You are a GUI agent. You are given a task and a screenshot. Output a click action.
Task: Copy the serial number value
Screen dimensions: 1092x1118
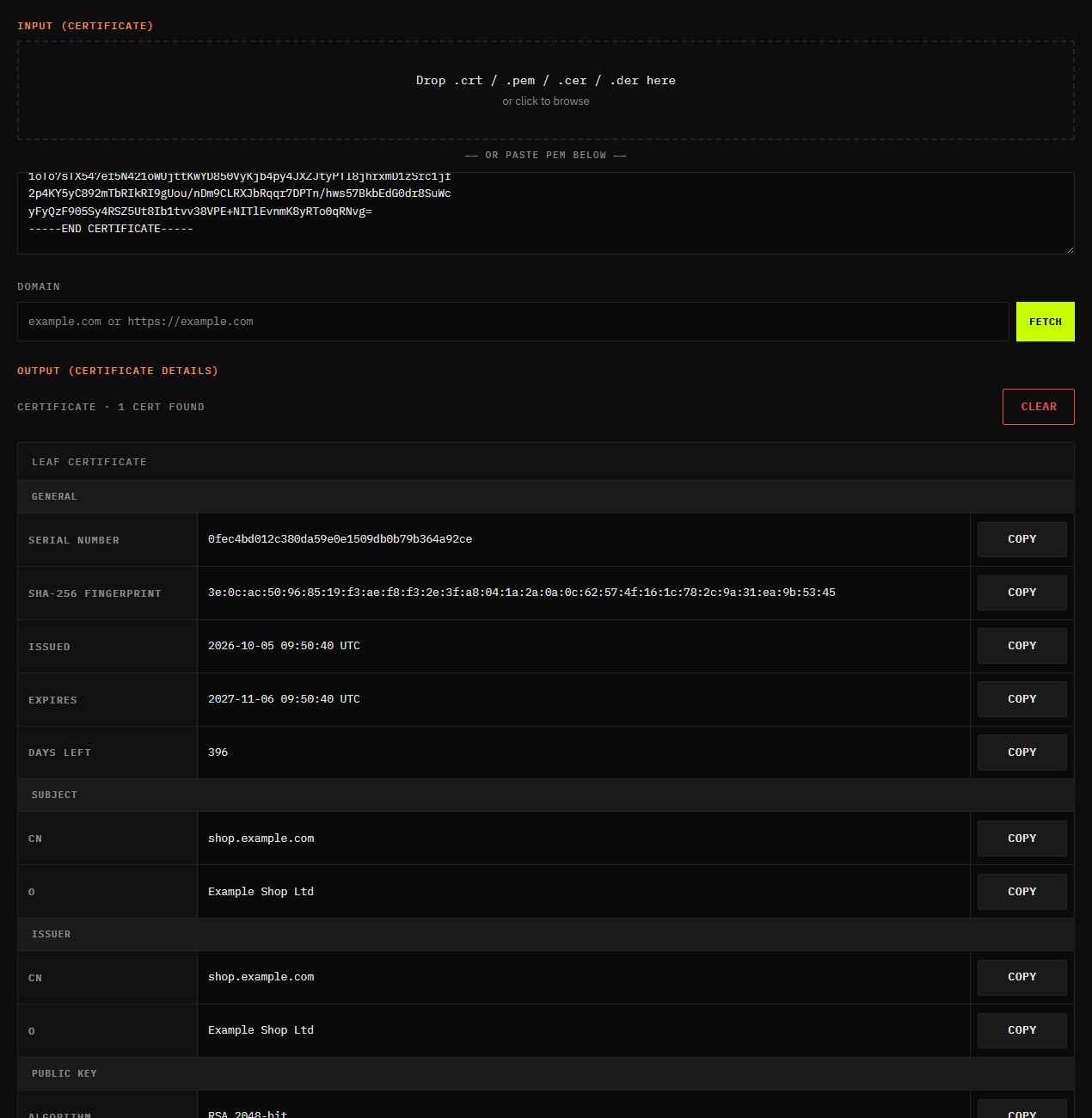pyautogui.click(x=1022, y=539)
